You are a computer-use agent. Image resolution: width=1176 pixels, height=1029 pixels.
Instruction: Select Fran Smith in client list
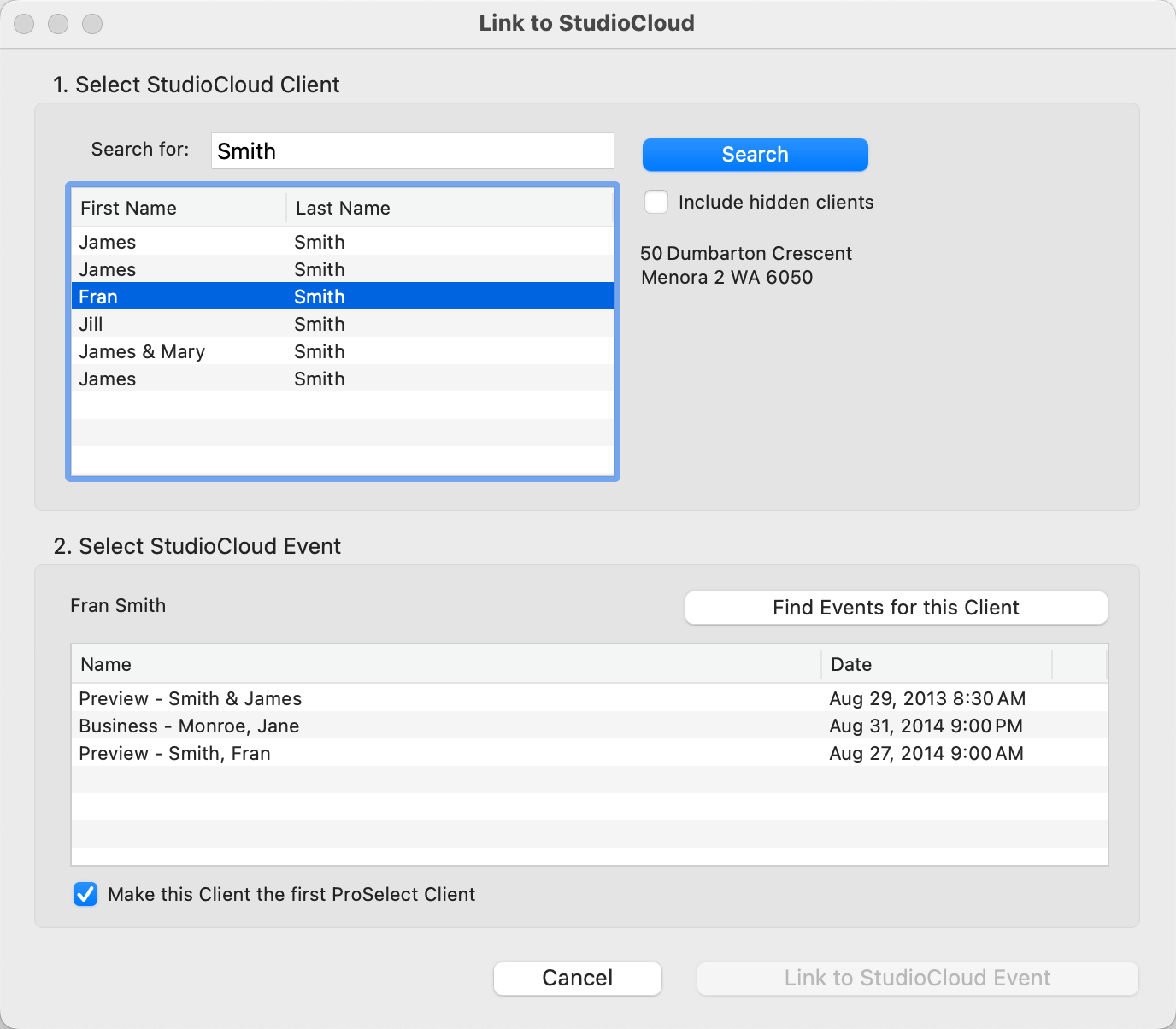342,297
